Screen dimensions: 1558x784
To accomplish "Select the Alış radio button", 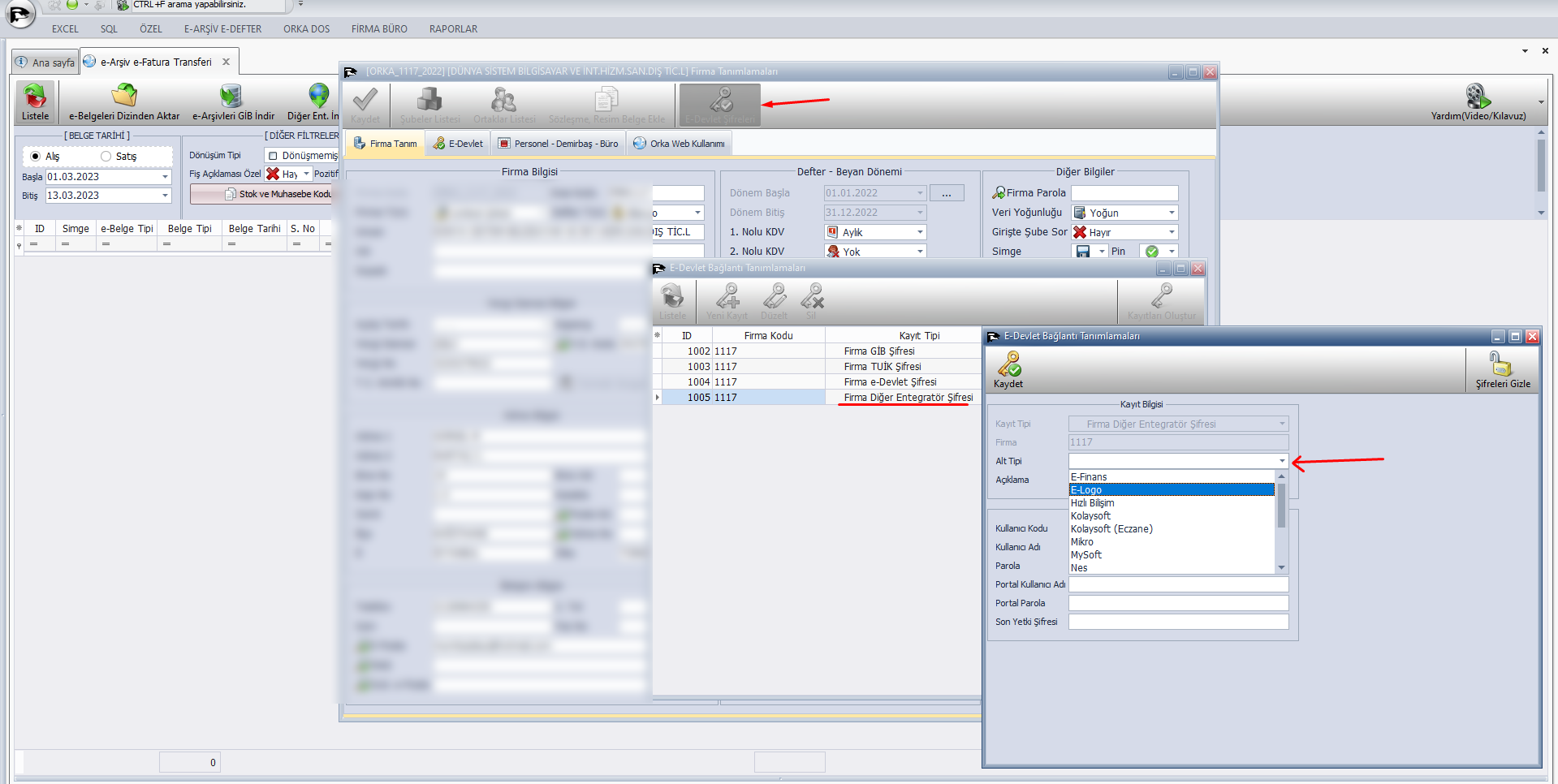I will [35, 156].
